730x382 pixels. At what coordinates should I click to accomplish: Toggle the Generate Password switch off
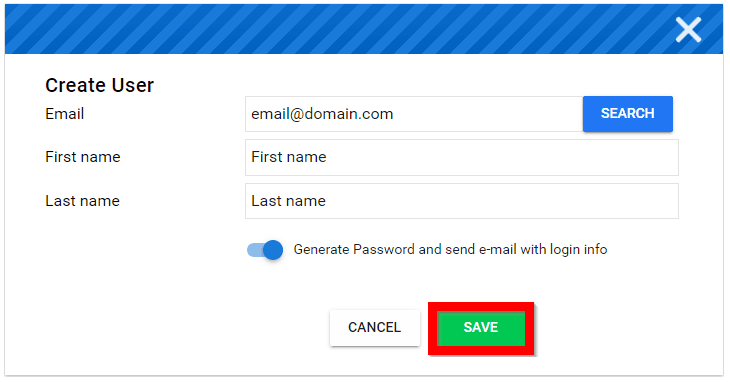pos(264,250)
